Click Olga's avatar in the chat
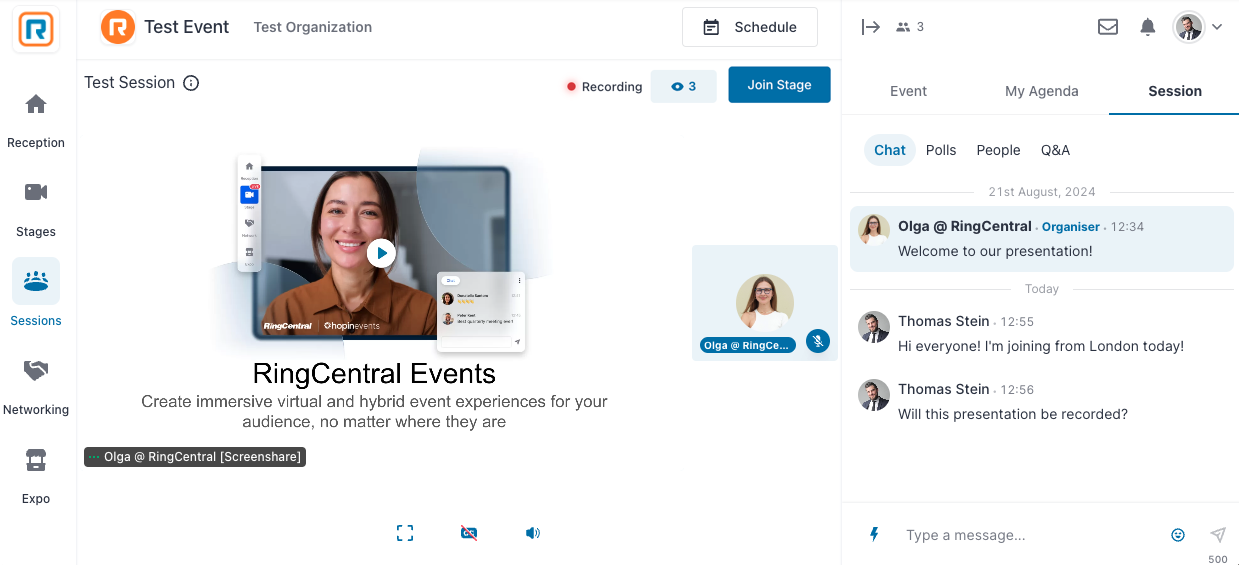This screenshot has height=565, width=1239. [874, 230]
